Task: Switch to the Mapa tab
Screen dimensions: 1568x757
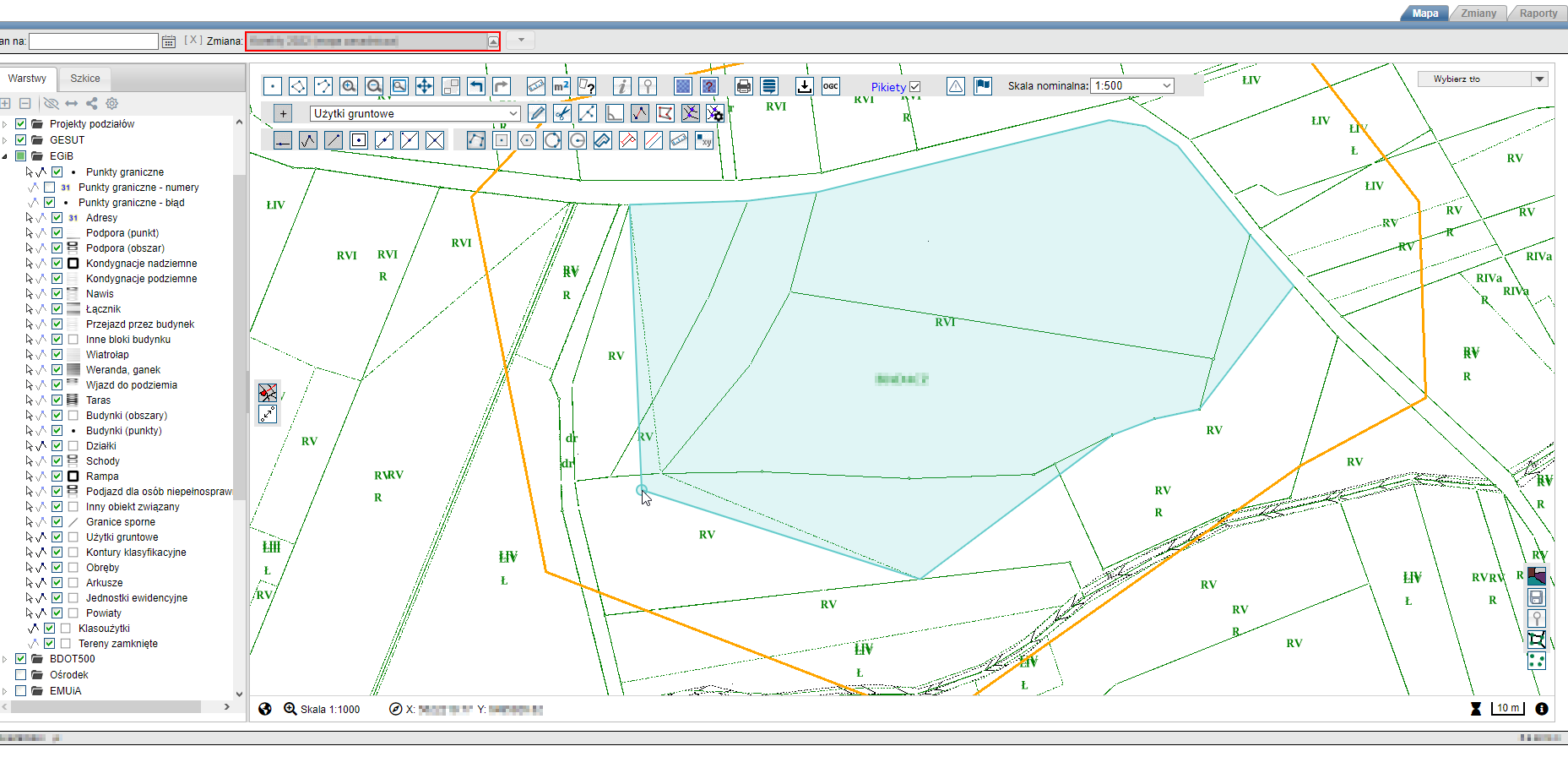Action: click(1425, 14)
